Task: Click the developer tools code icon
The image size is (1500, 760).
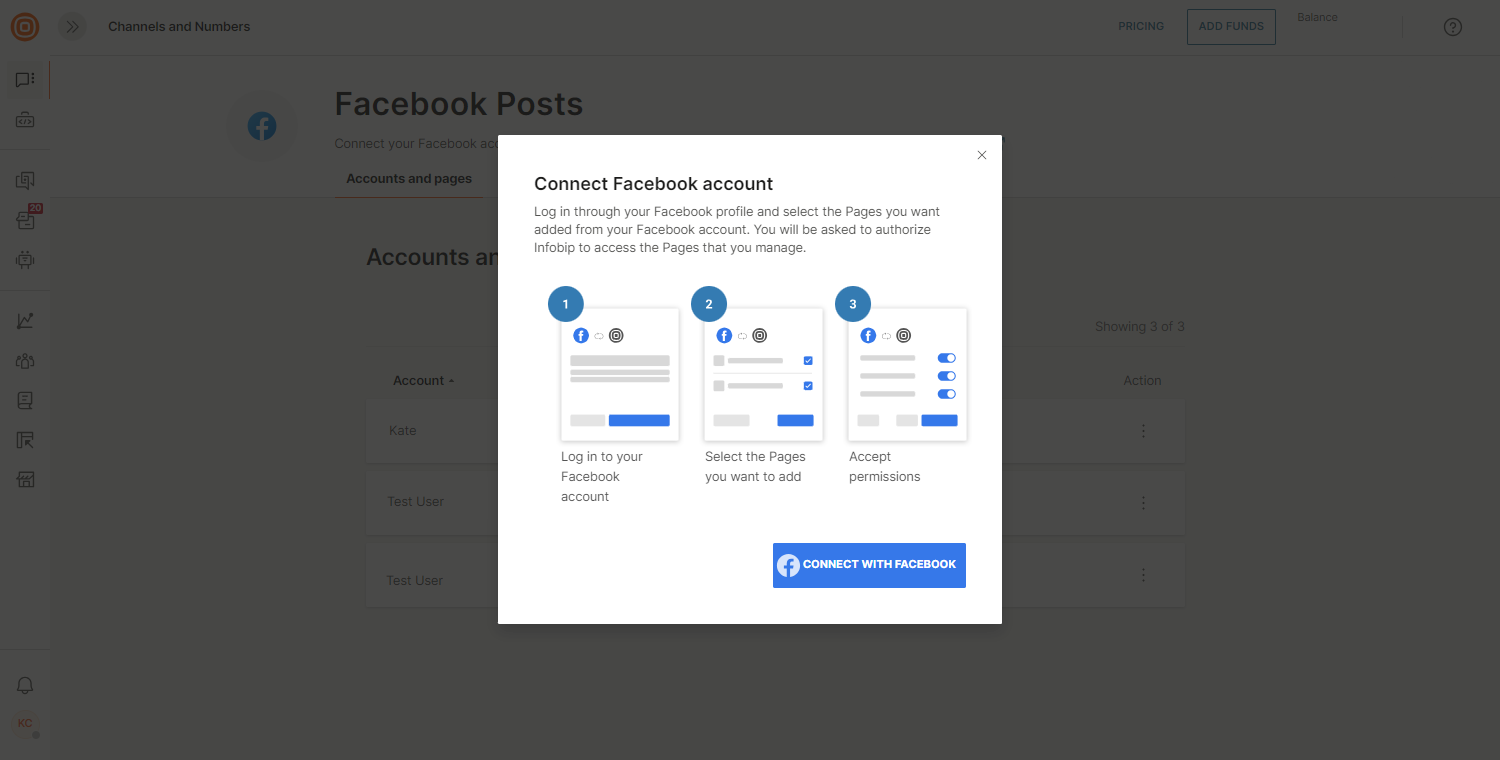Action: (25, 120)
